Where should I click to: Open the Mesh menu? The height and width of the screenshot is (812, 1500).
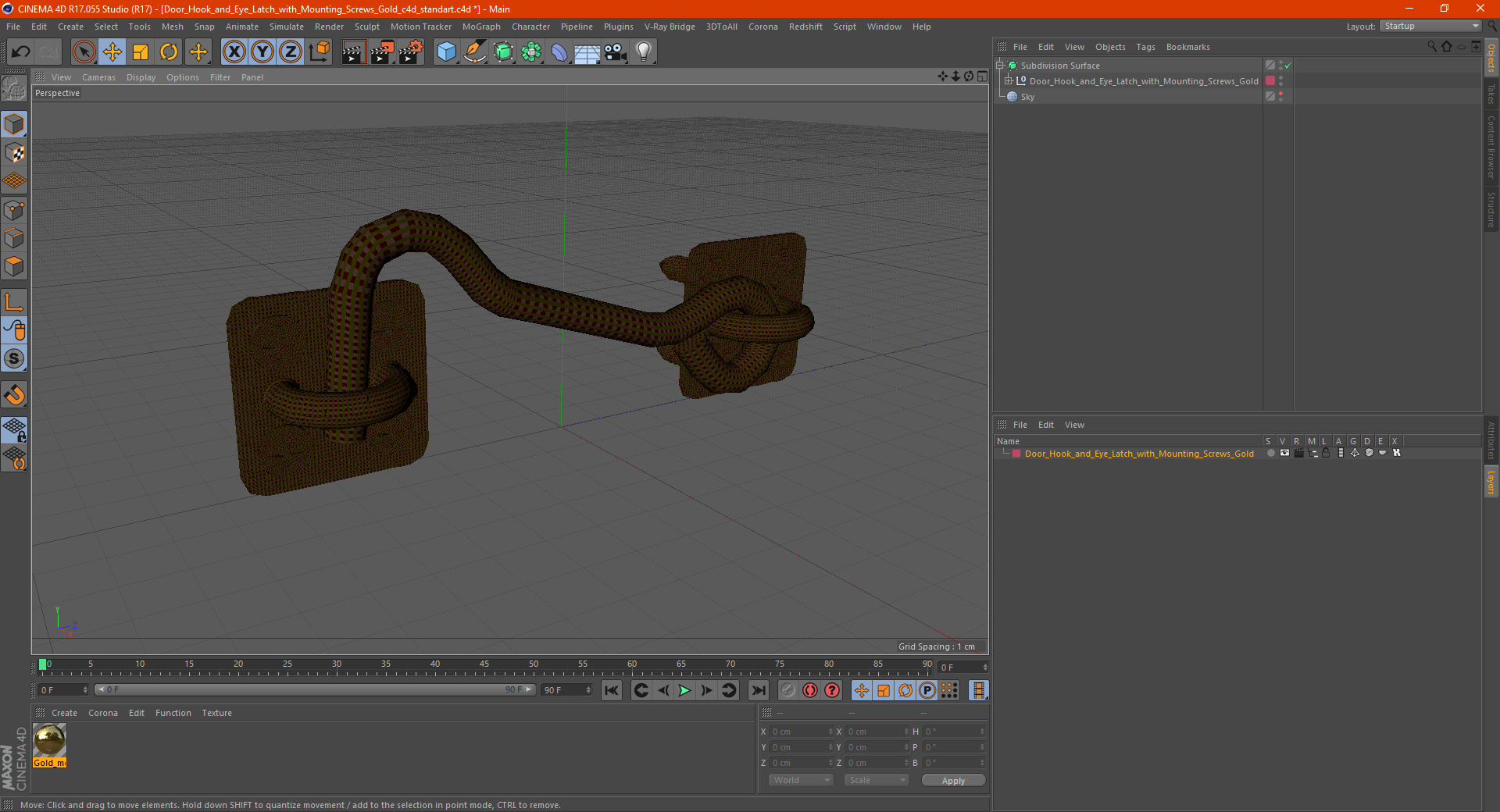(172, 27)
